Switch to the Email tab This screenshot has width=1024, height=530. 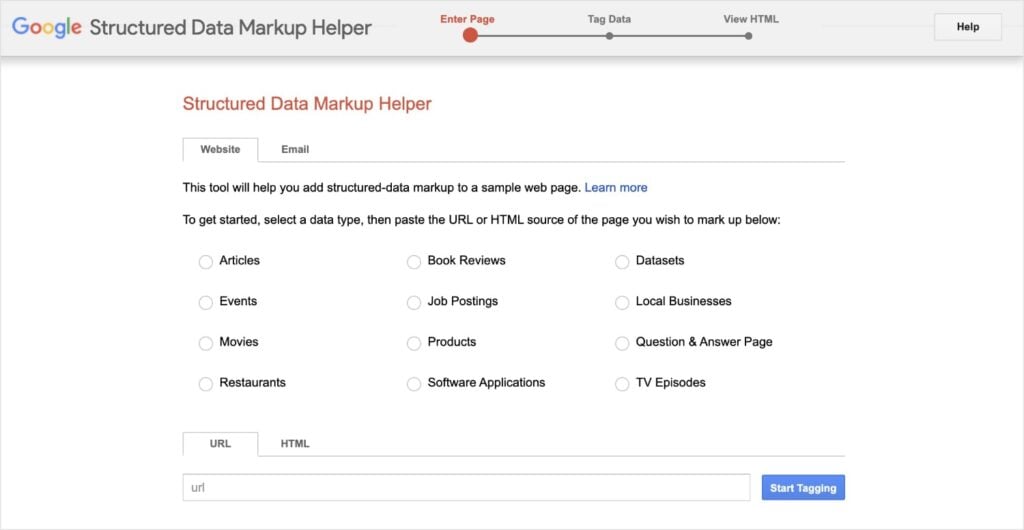(x=295, y=149)
